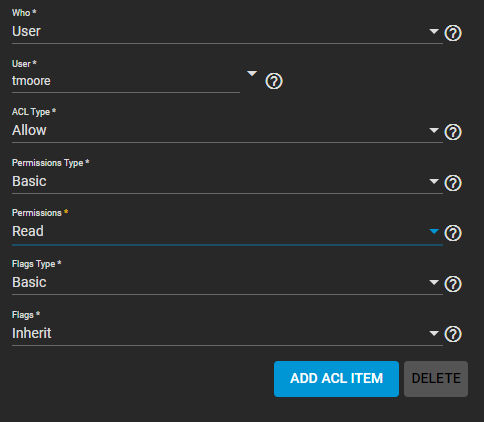Open Flags Type dropdown arrow

coord(434,282)
